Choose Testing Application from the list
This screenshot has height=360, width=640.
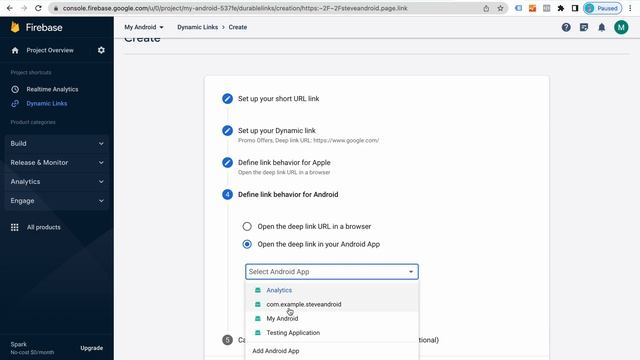point(332,333)
